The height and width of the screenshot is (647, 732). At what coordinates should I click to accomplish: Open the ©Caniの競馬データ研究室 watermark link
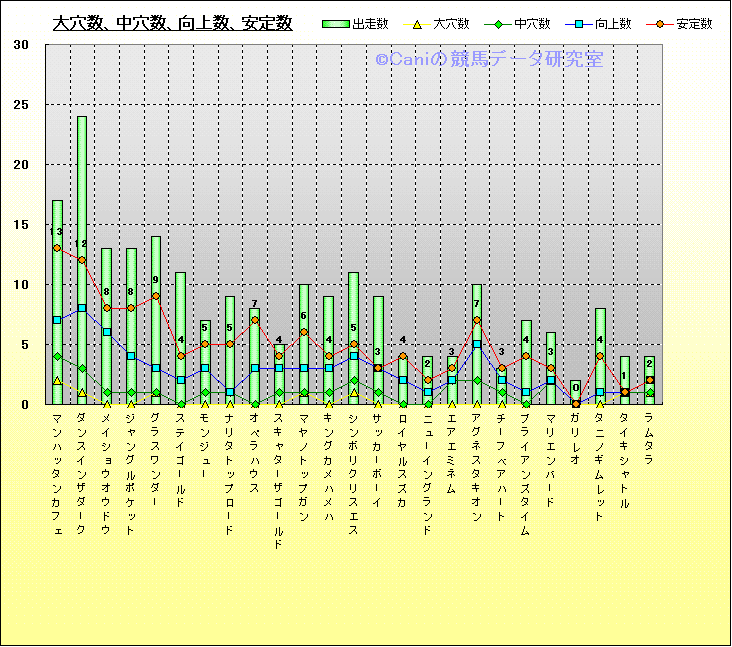click(x=489, y=59)
